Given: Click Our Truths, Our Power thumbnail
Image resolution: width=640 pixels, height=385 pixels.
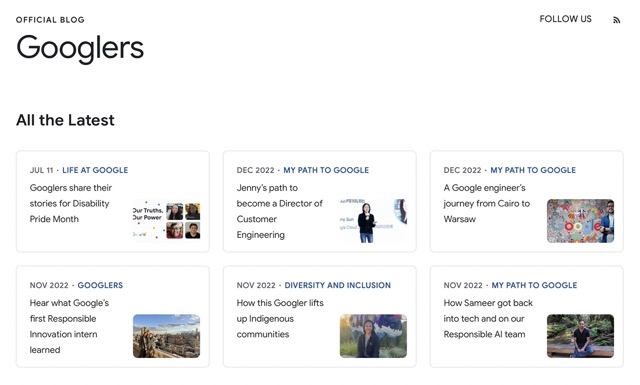Looking at the screenshot, I should (x=167, y=221).
